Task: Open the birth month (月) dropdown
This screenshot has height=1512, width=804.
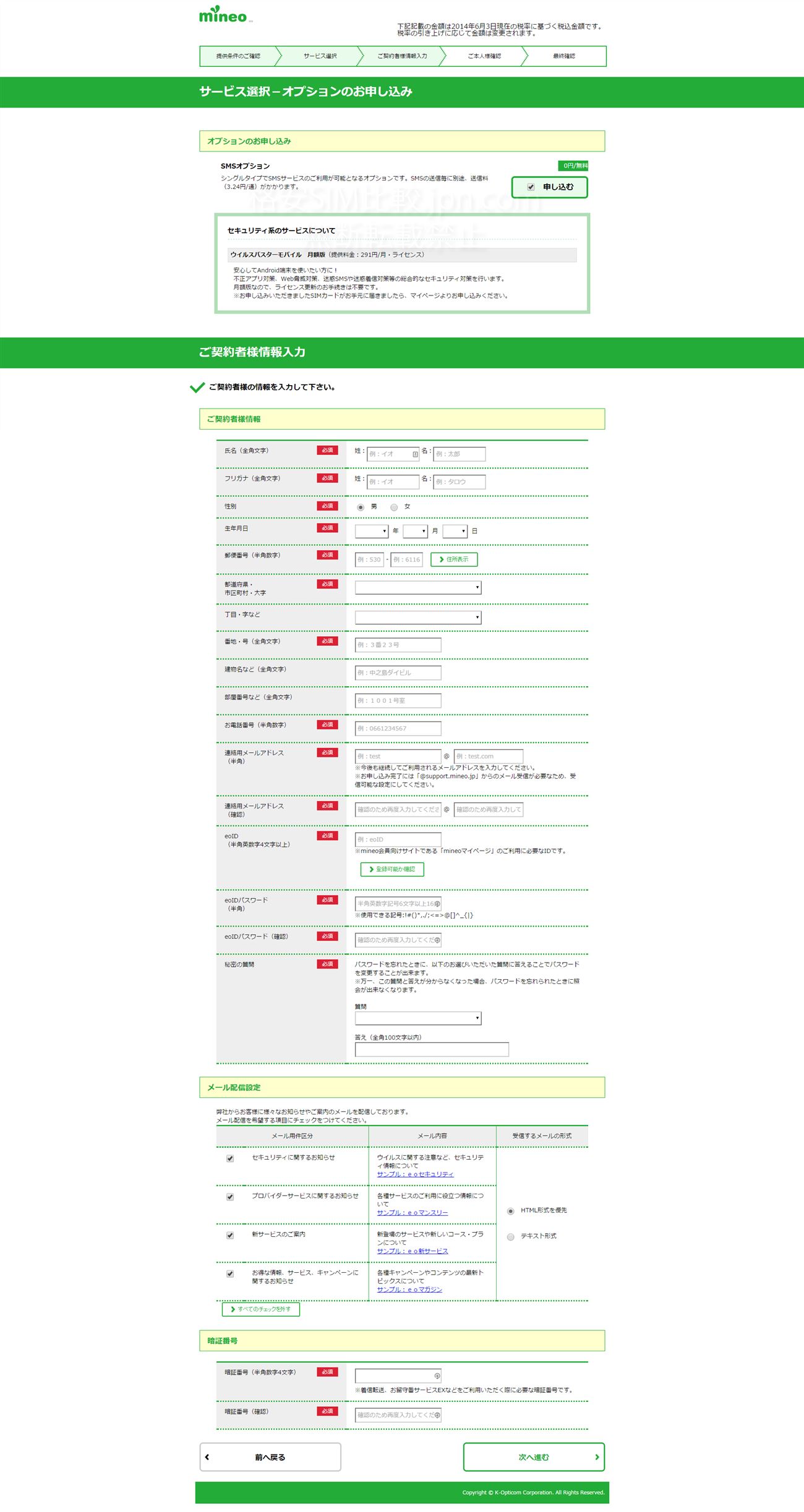Action: pos(415,531)
